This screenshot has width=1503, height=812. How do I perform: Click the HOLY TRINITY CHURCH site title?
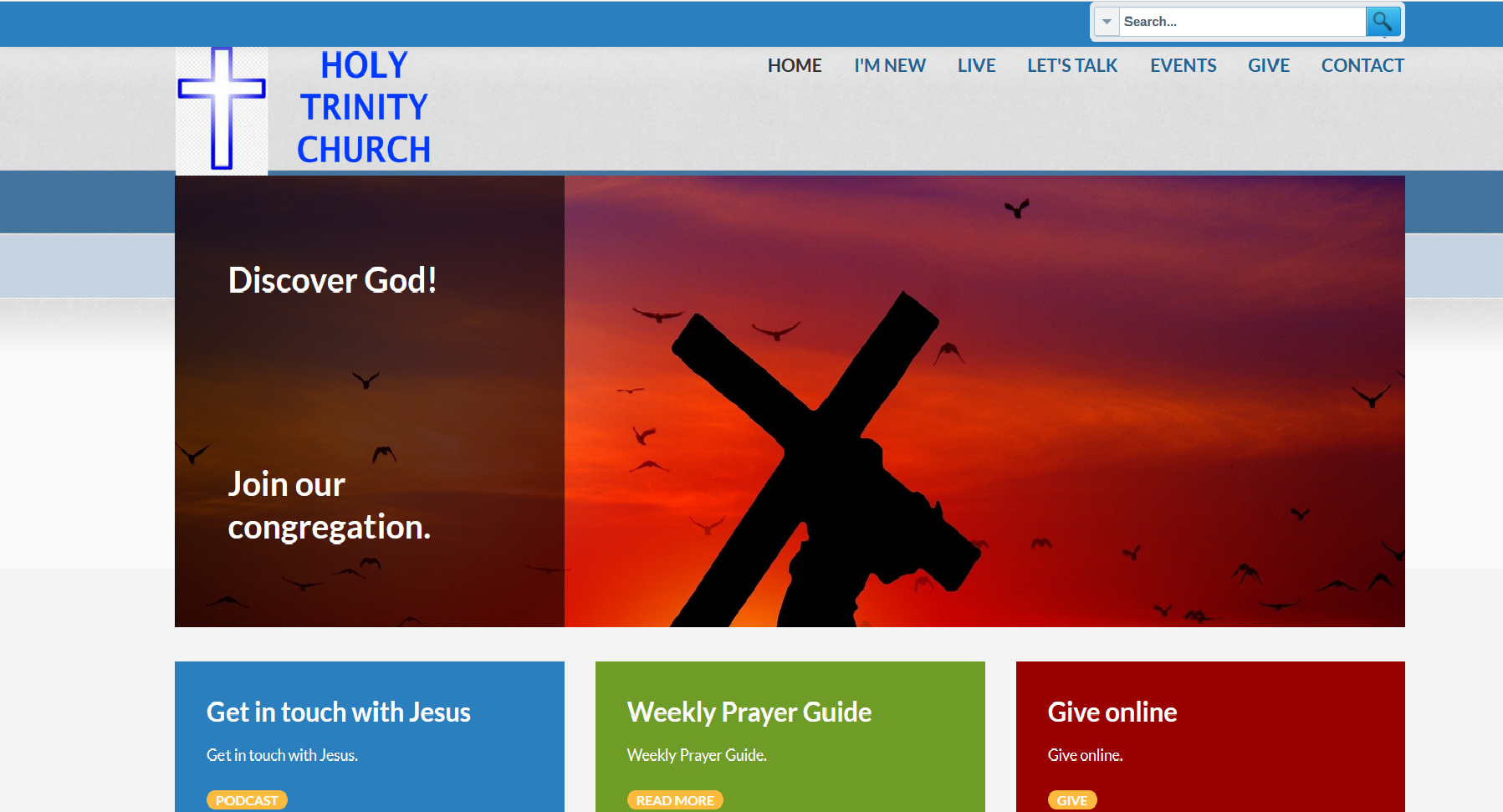pos(362,106)
